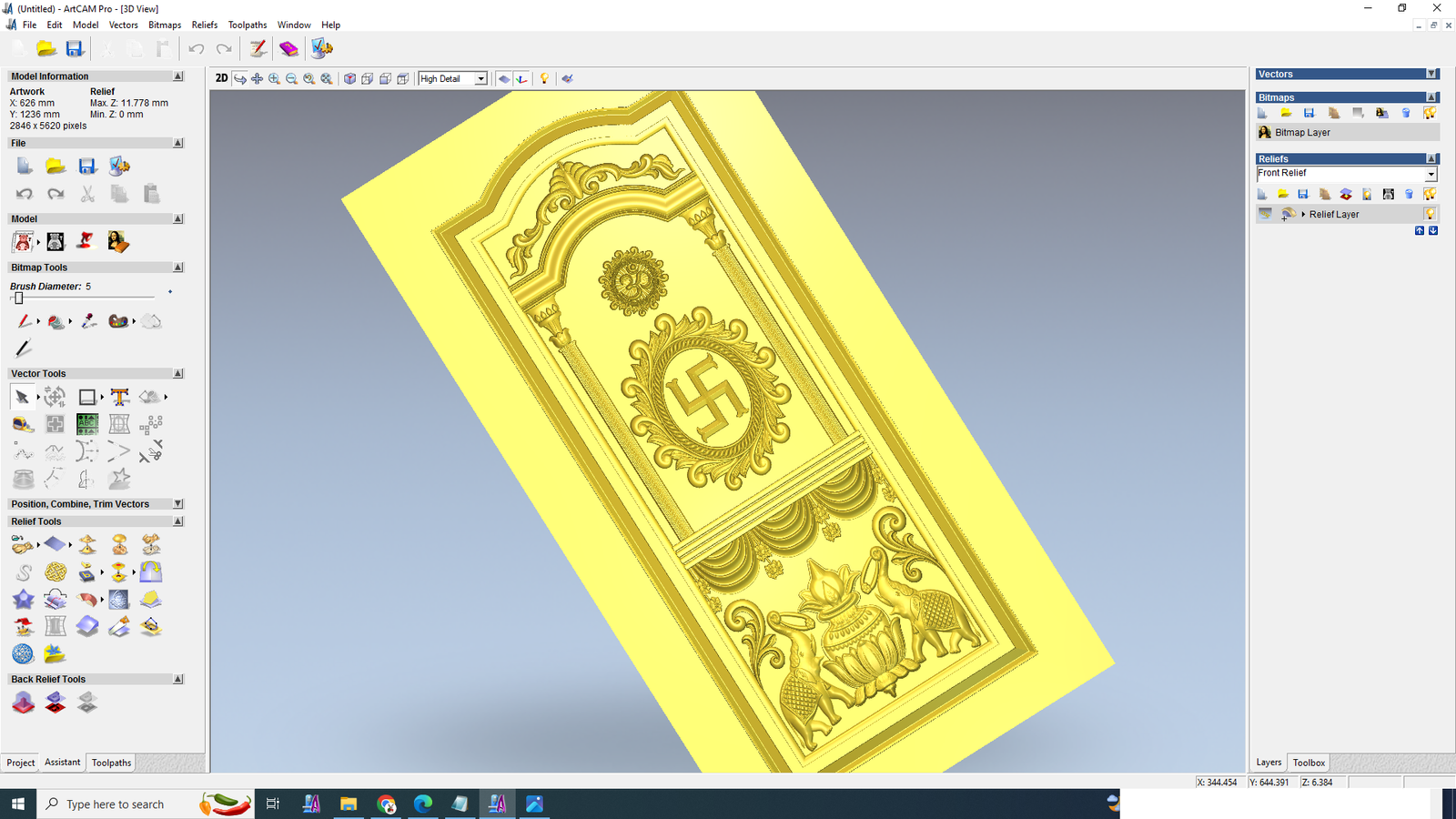This screenshot has width=1456, height=819.
Task: Expand the Vectors panel
Action: pyautogui.click(x=1431, y=74)
